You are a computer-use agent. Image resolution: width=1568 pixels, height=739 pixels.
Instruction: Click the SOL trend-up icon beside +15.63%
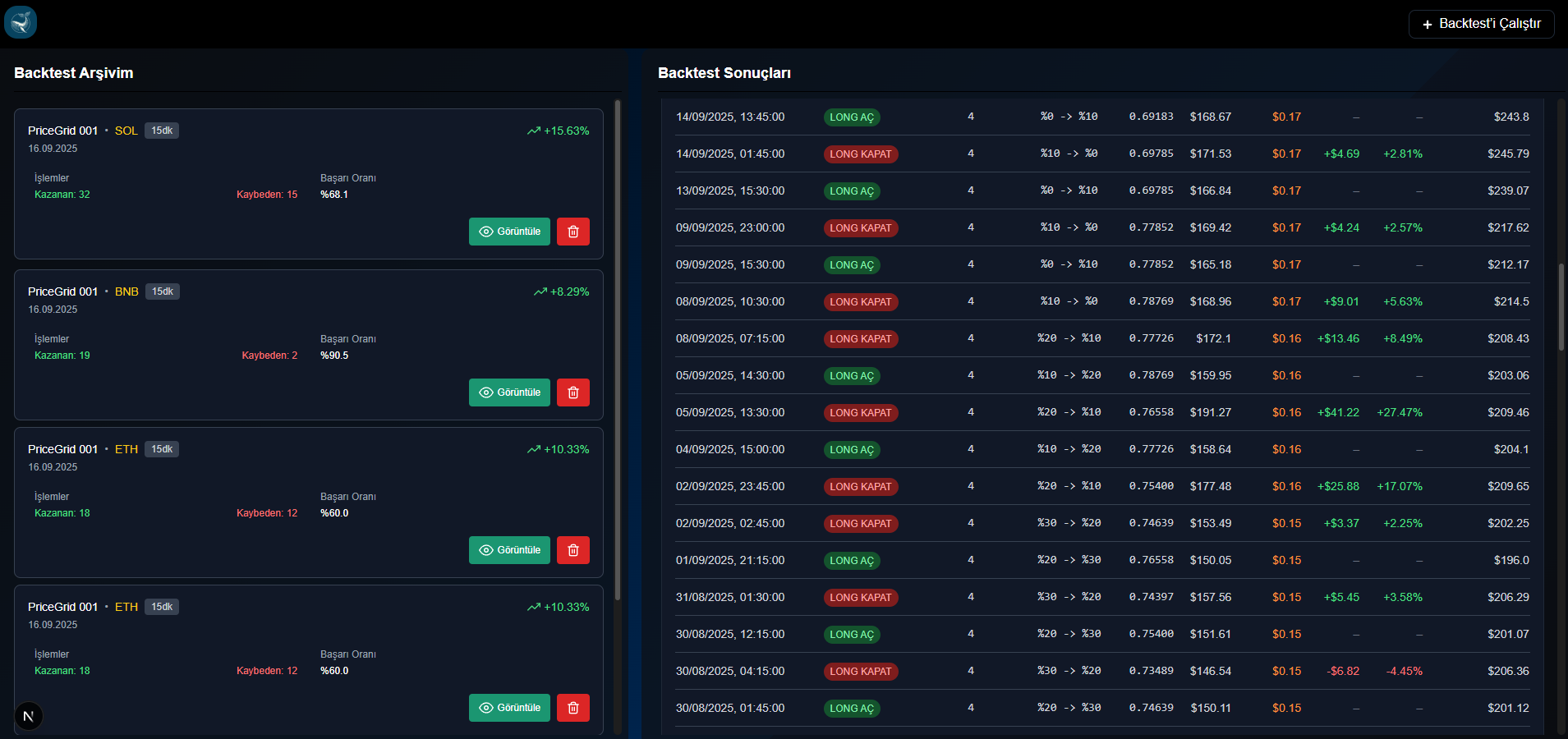[534, 131]
